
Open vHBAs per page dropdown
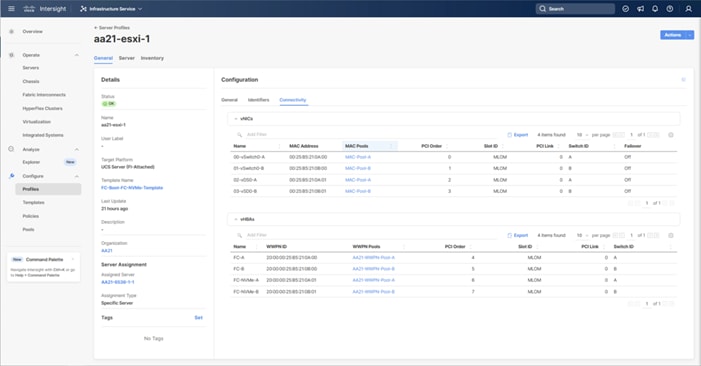(x=582, y=235)
